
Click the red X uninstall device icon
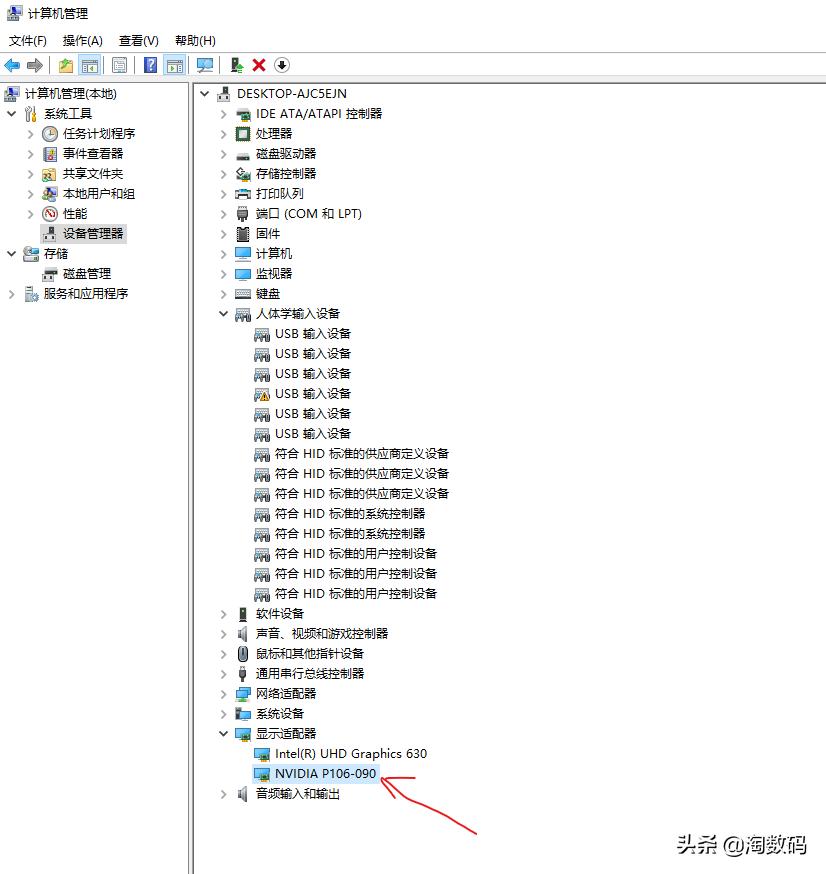coord(258,64)
